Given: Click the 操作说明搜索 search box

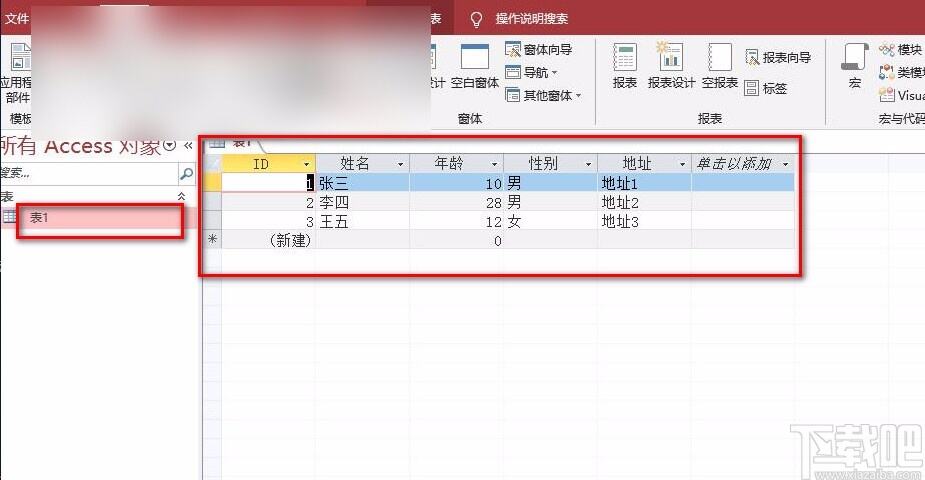Looking at the screenshot, I should click(x=532, y=19).
